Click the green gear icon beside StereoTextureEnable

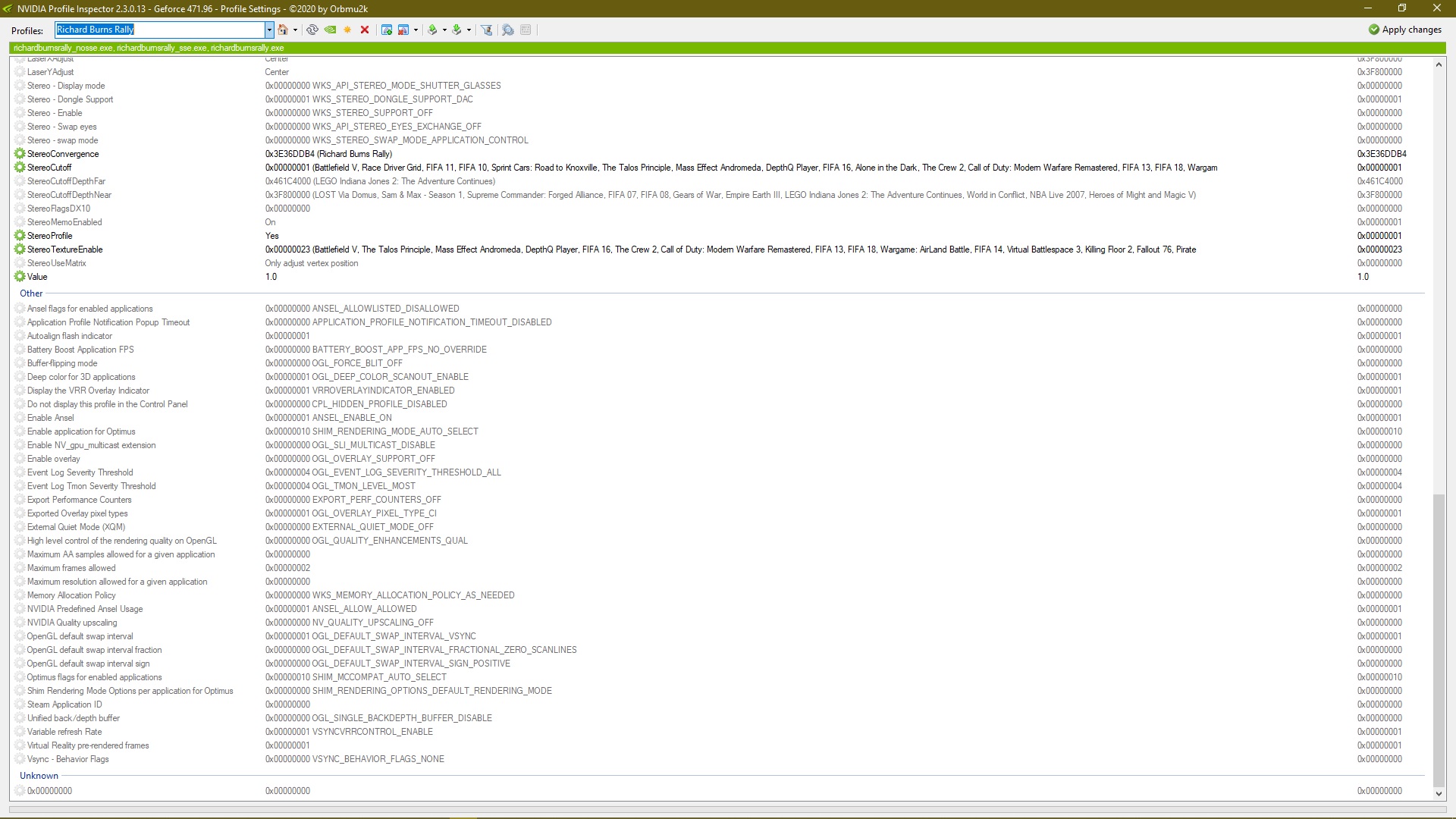(20, 249)
